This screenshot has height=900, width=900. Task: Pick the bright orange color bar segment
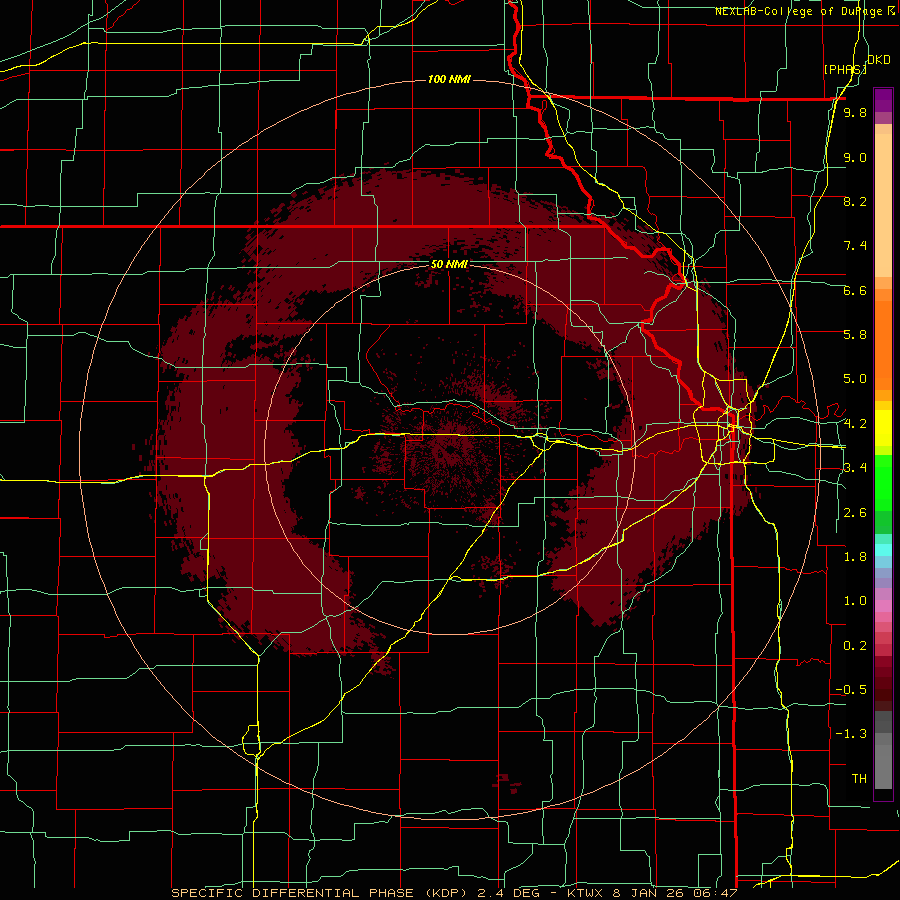pyautogui.click(x=883, y=344)
